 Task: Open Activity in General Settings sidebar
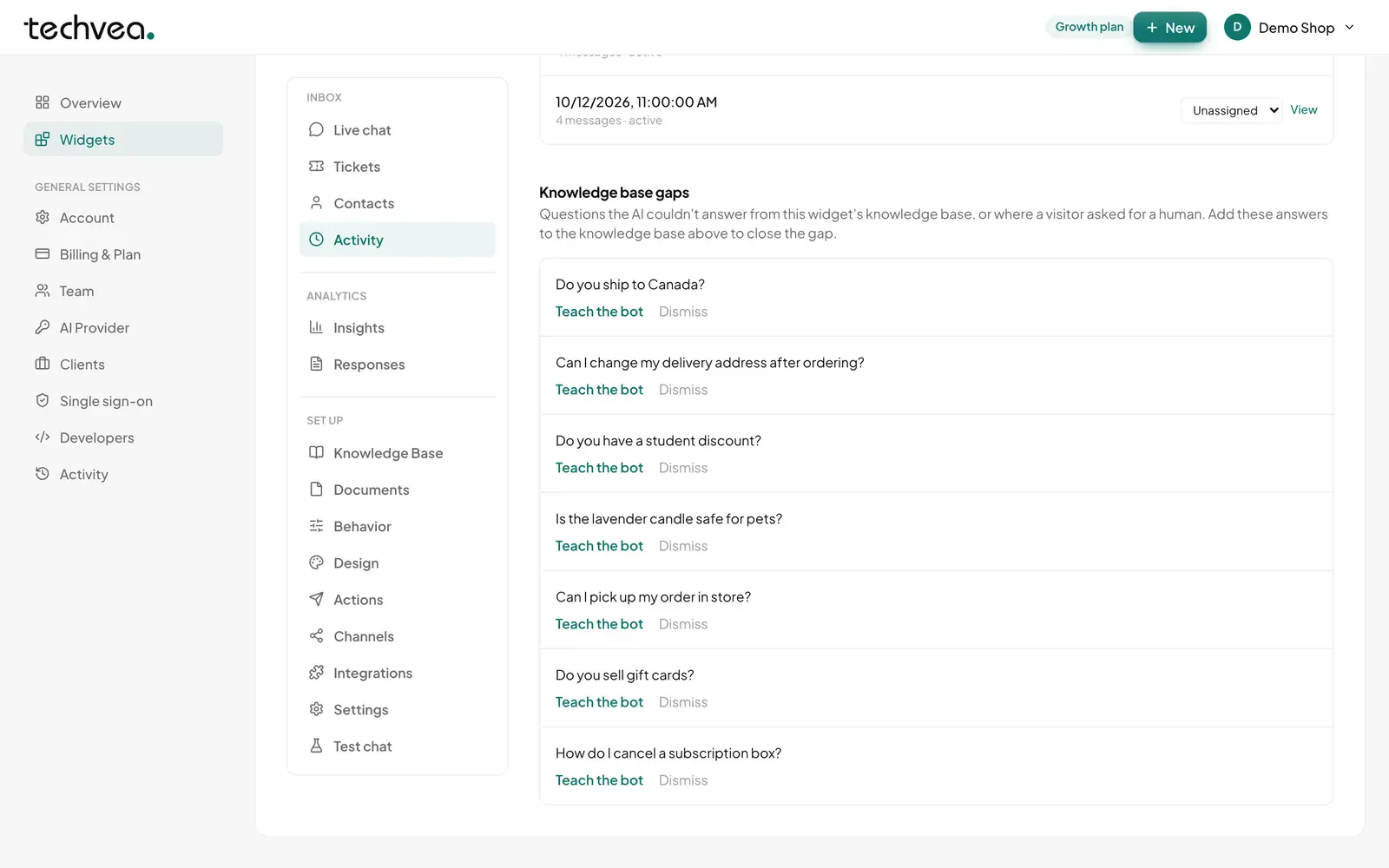coord(123,474)
